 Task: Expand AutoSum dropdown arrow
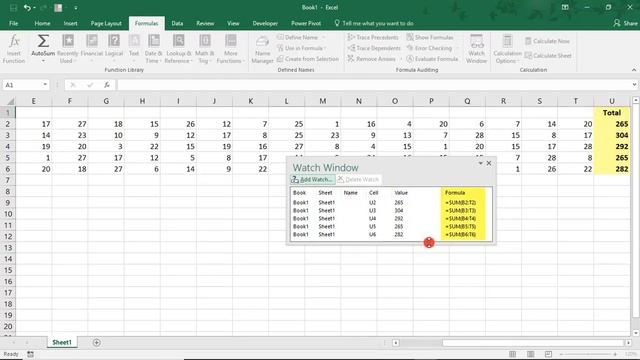[43, 61]
